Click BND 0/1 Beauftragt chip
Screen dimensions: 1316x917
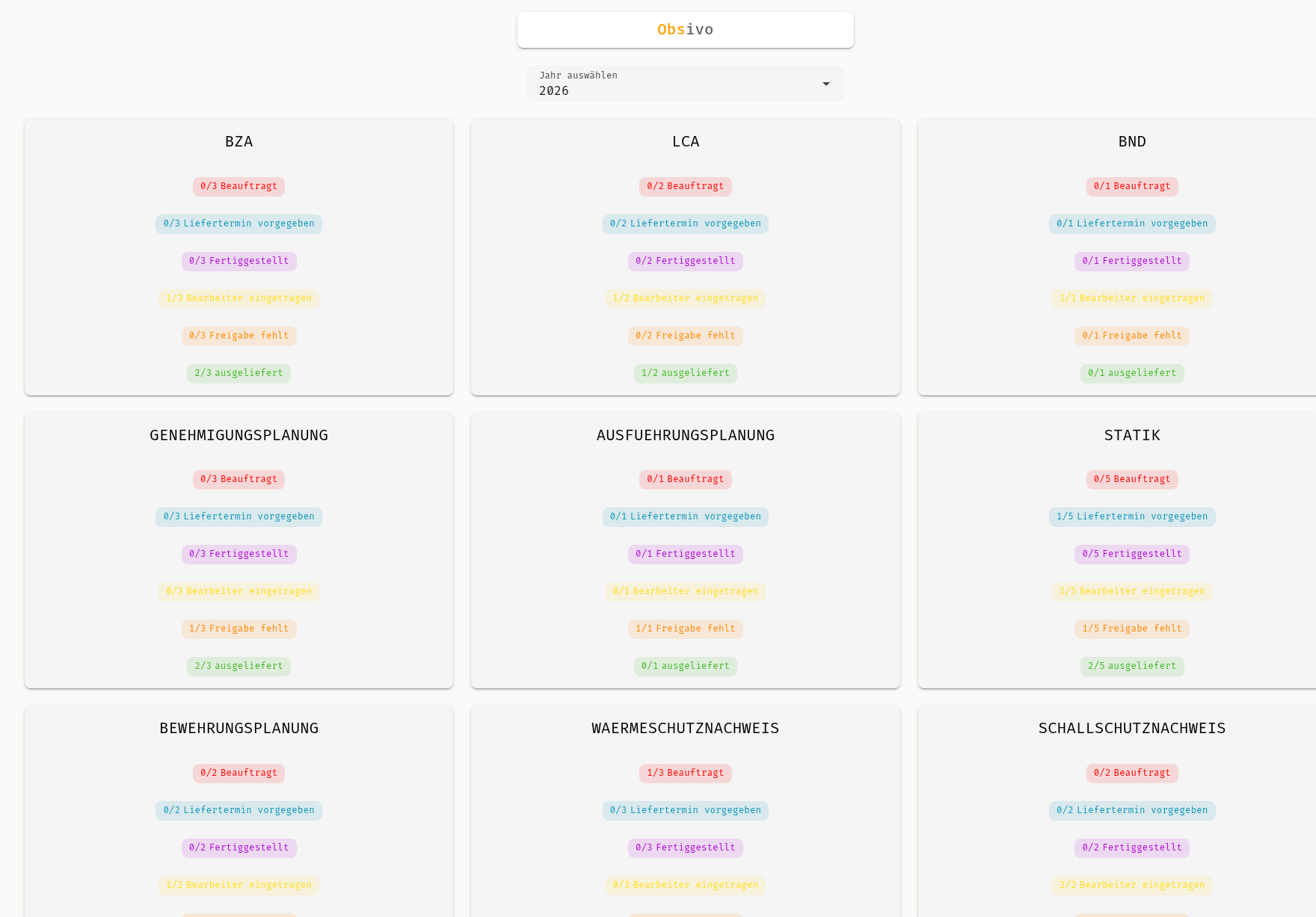click(x=1132, y=187)
